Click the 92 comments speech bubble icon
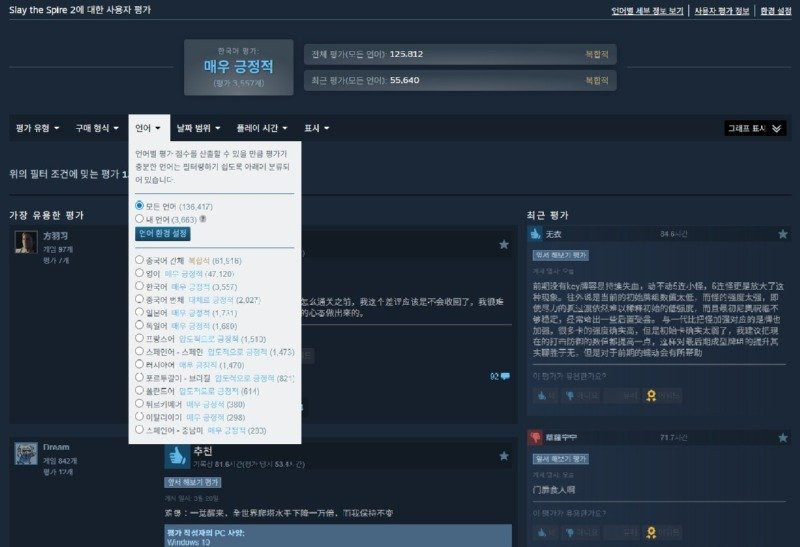 click(x=505, y=376)
